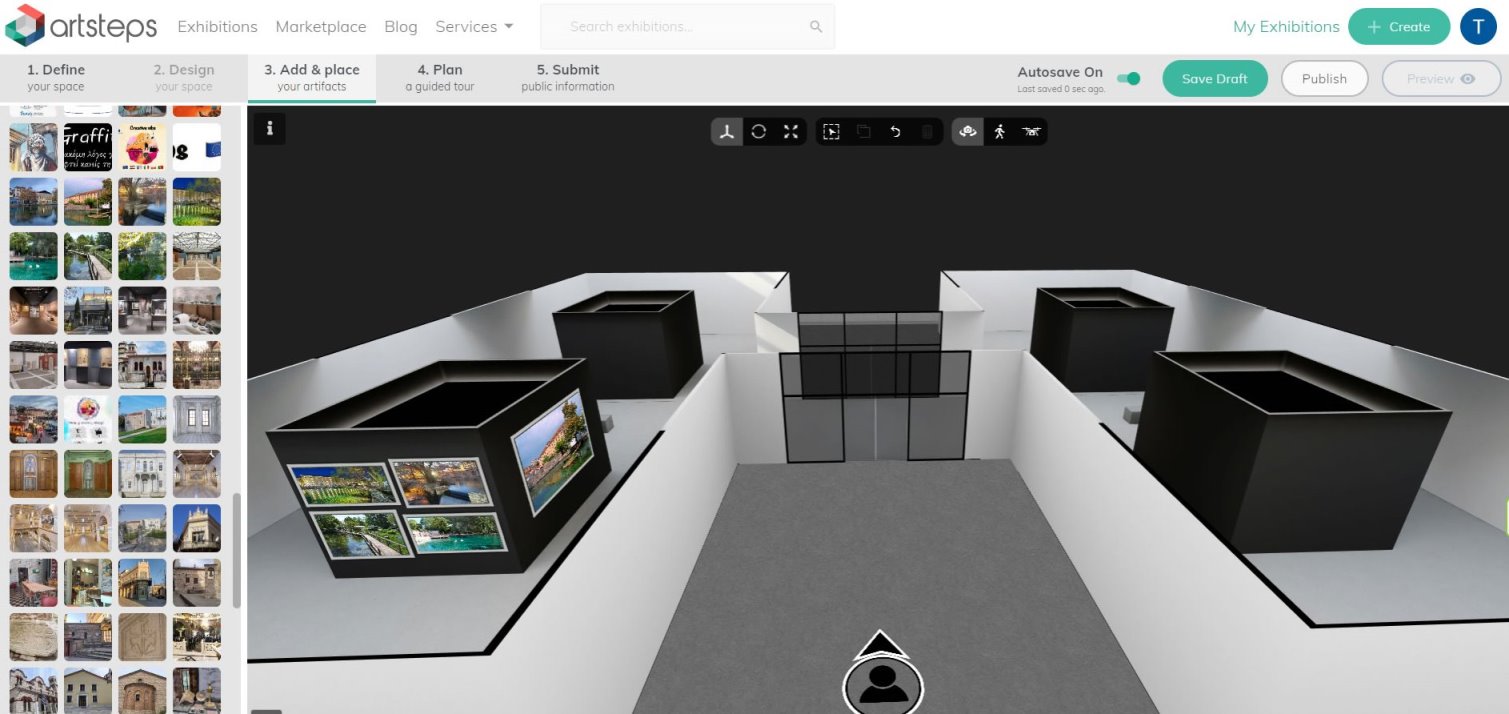Viewport: 1509px width, 714px height.
Task: Select the rotate tool in viewport toolbar
Action: click(x=759, y=132)
